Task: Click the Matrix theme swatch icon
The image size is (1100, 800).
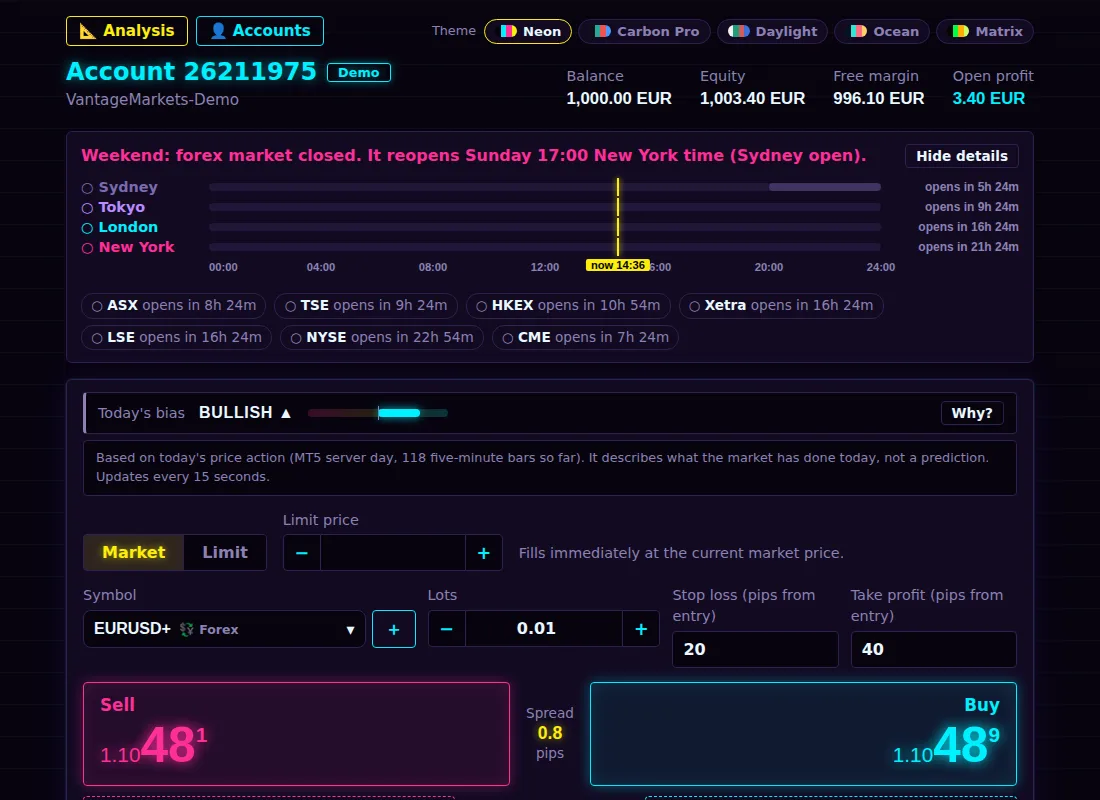Action: coord(960,32)
